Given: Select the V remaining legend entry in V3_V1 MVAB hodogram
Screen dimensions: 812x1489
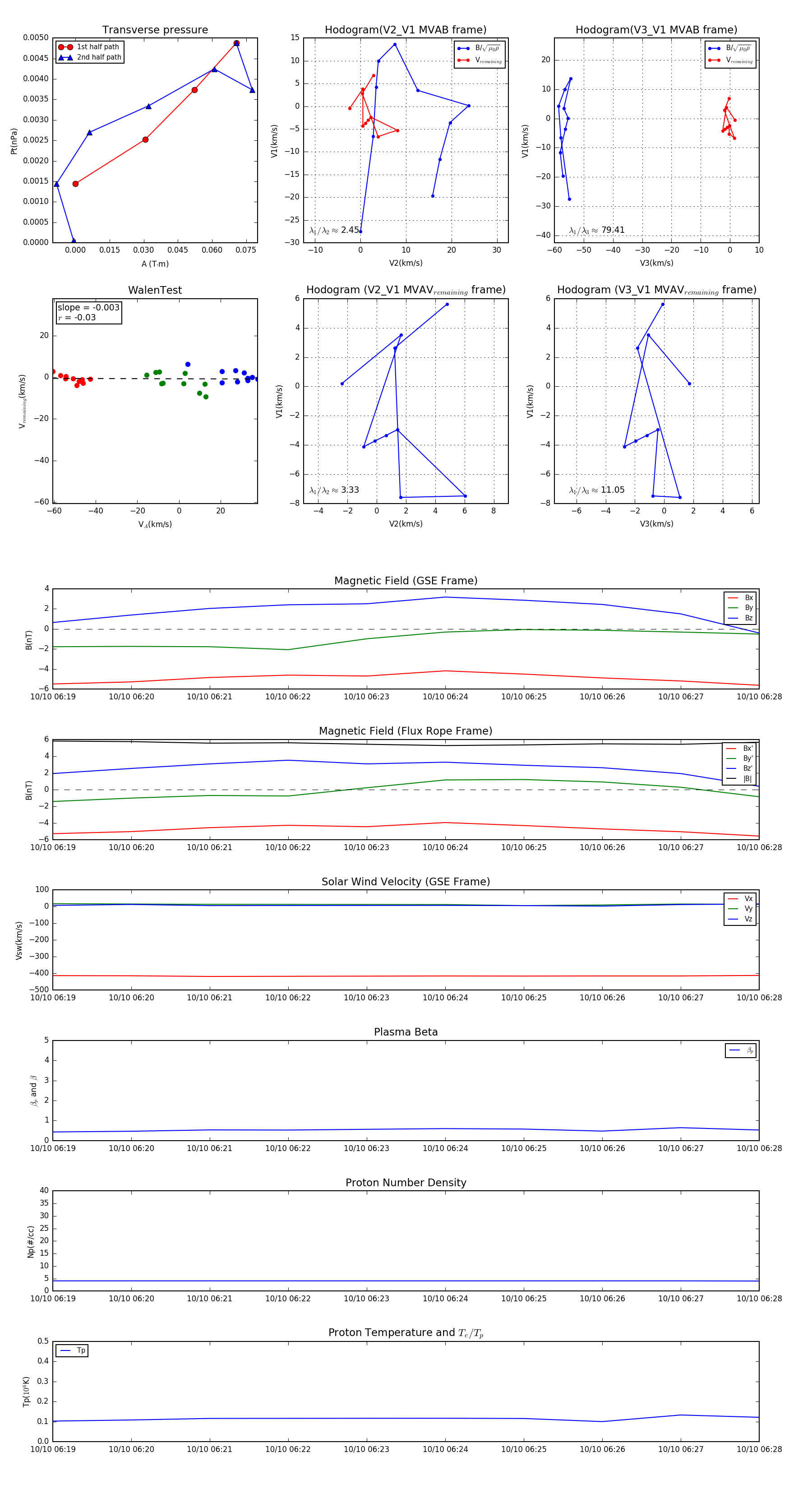Looking at the screenshot, I should point(730,60).
